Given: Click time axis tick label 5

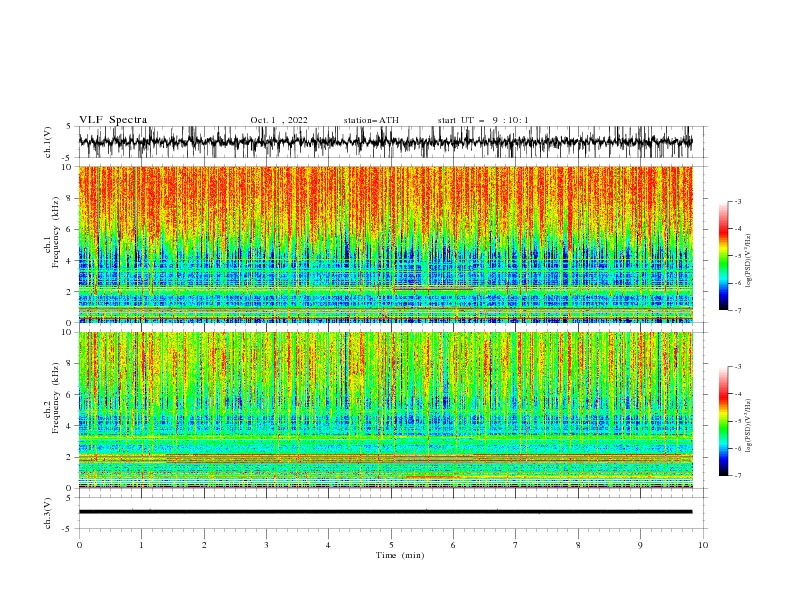Looking at the screenshot, I should tap(391, 545).
